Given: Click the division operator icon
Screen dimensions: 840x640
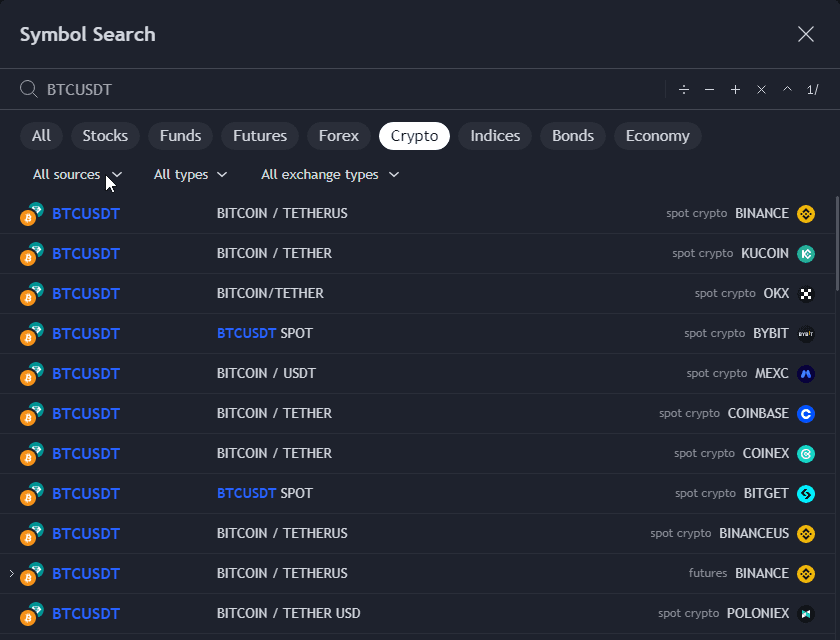Looking at the screenshot, I should [x=684, y=90].
